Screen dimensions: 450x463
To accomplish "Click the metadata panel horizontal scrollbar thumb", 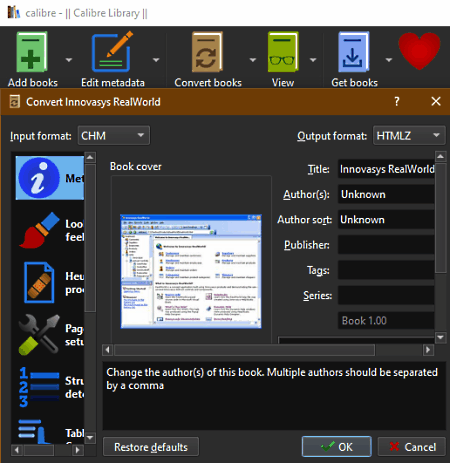I will coord(244,350).
